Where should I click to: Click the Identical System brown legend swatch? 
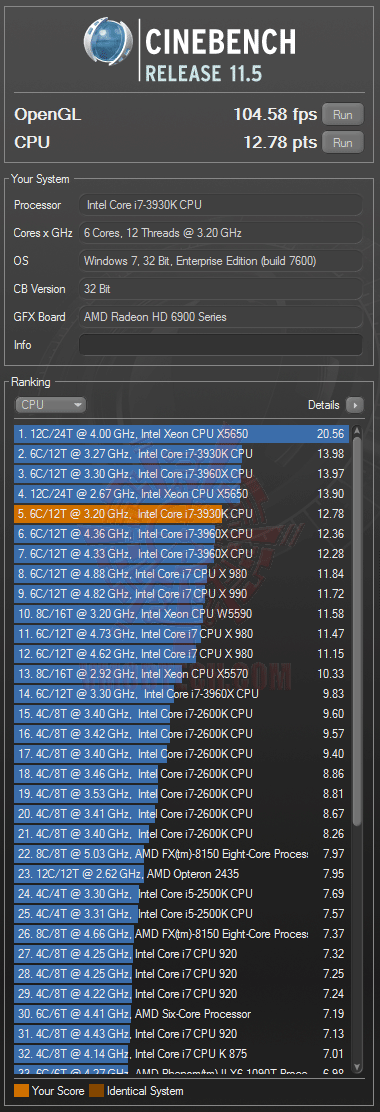96,1091
